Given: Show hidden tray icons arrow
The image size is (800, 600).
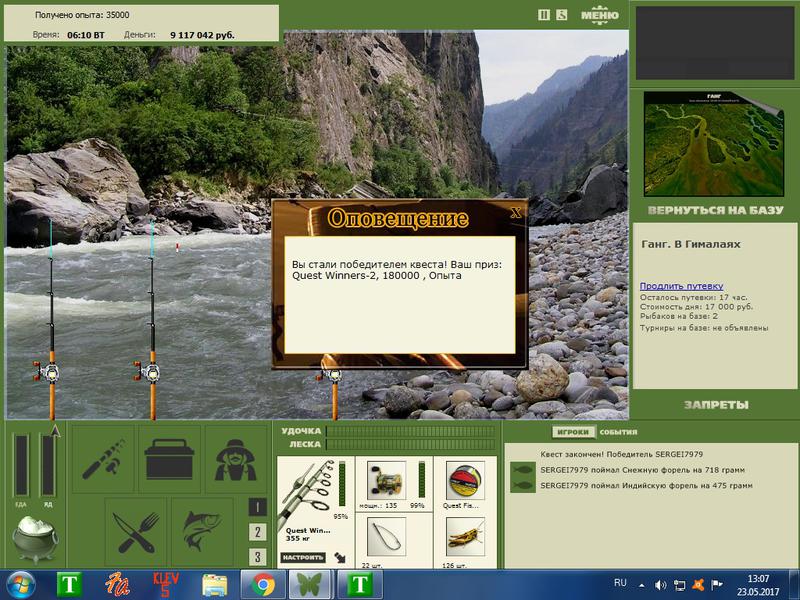Looking at the screenshot, I should click(642, 585).
